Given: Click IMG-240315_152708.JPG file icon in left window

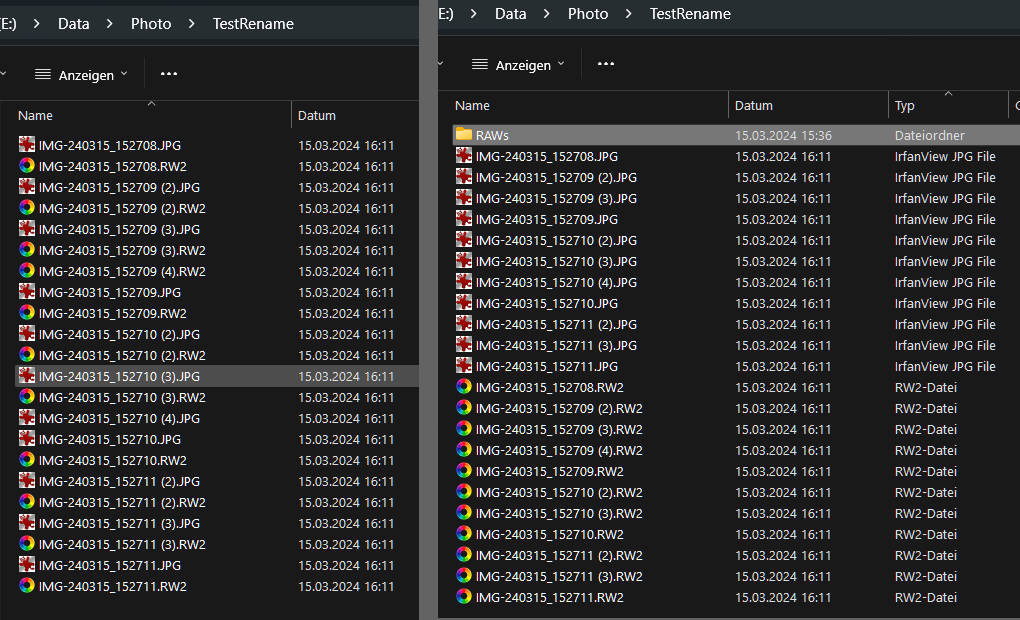Looking at the screenshot, I should click(x=27, y=145).
